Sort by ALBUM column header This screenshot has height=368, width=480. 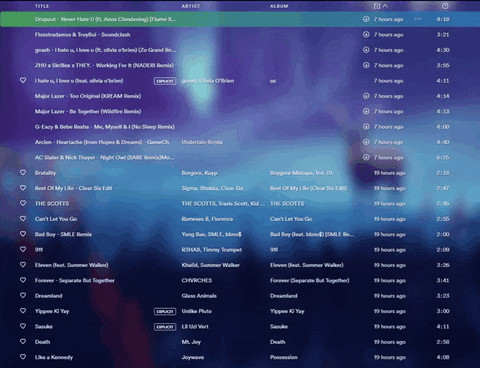tap(279, 6)
